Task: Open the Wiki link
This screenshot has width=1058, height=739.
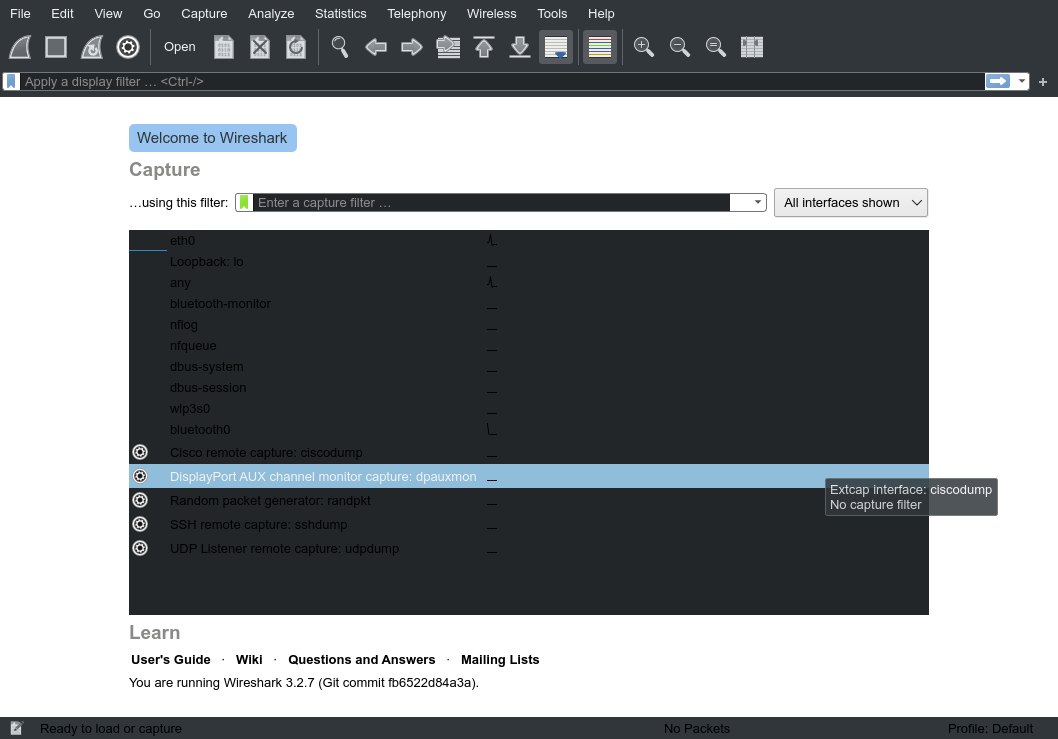Action: pos(249,659)
